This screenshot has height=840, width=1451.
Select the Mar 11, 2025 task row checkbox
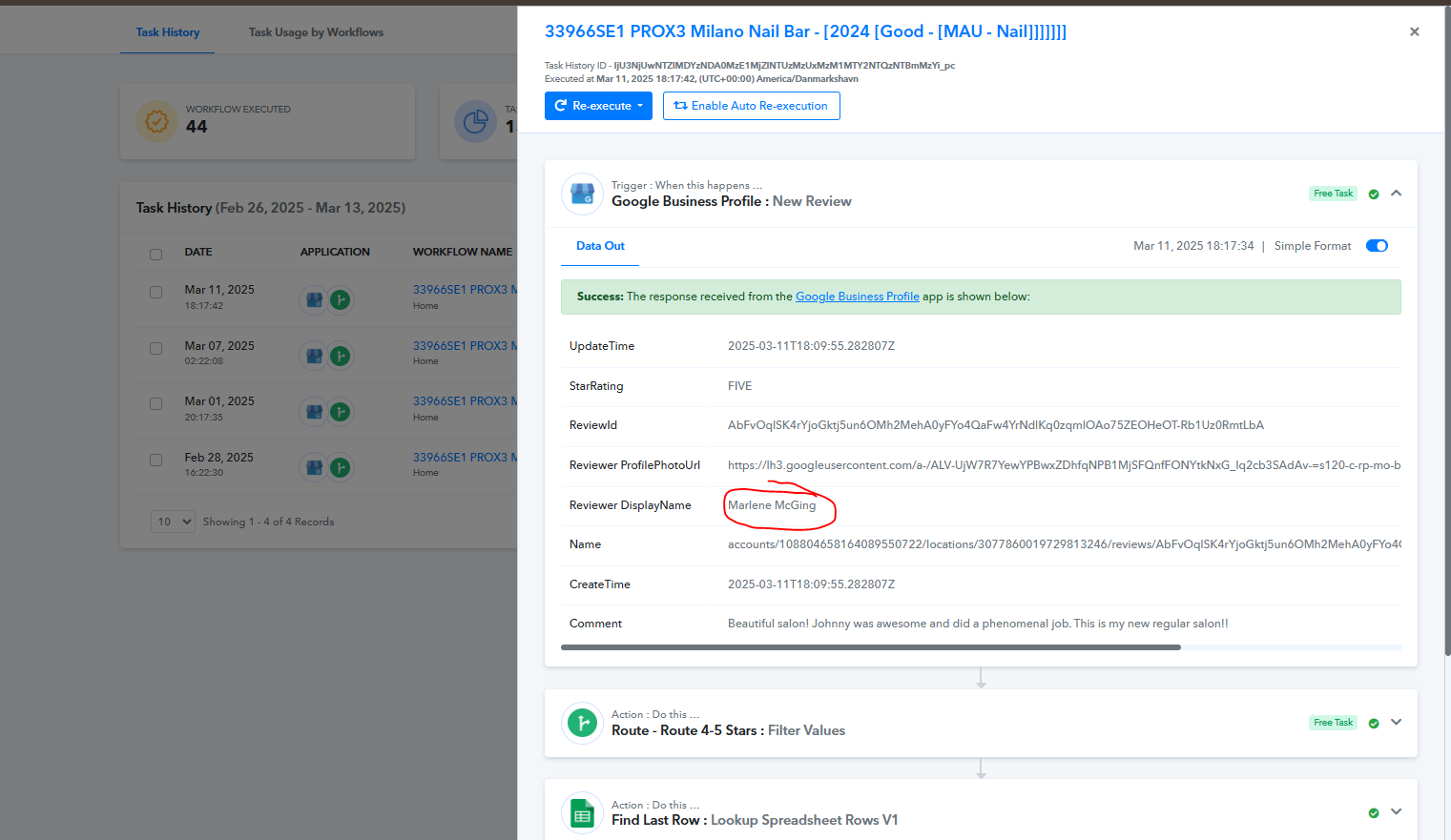coord(155,293)
